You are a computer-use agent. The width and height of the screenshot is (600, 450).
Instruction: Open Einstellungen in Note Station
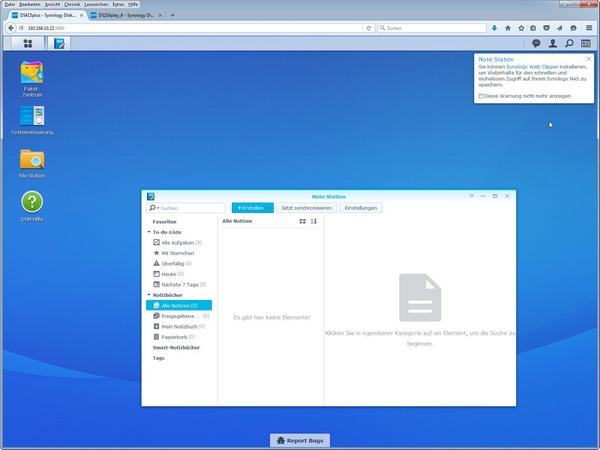[360, 208]
